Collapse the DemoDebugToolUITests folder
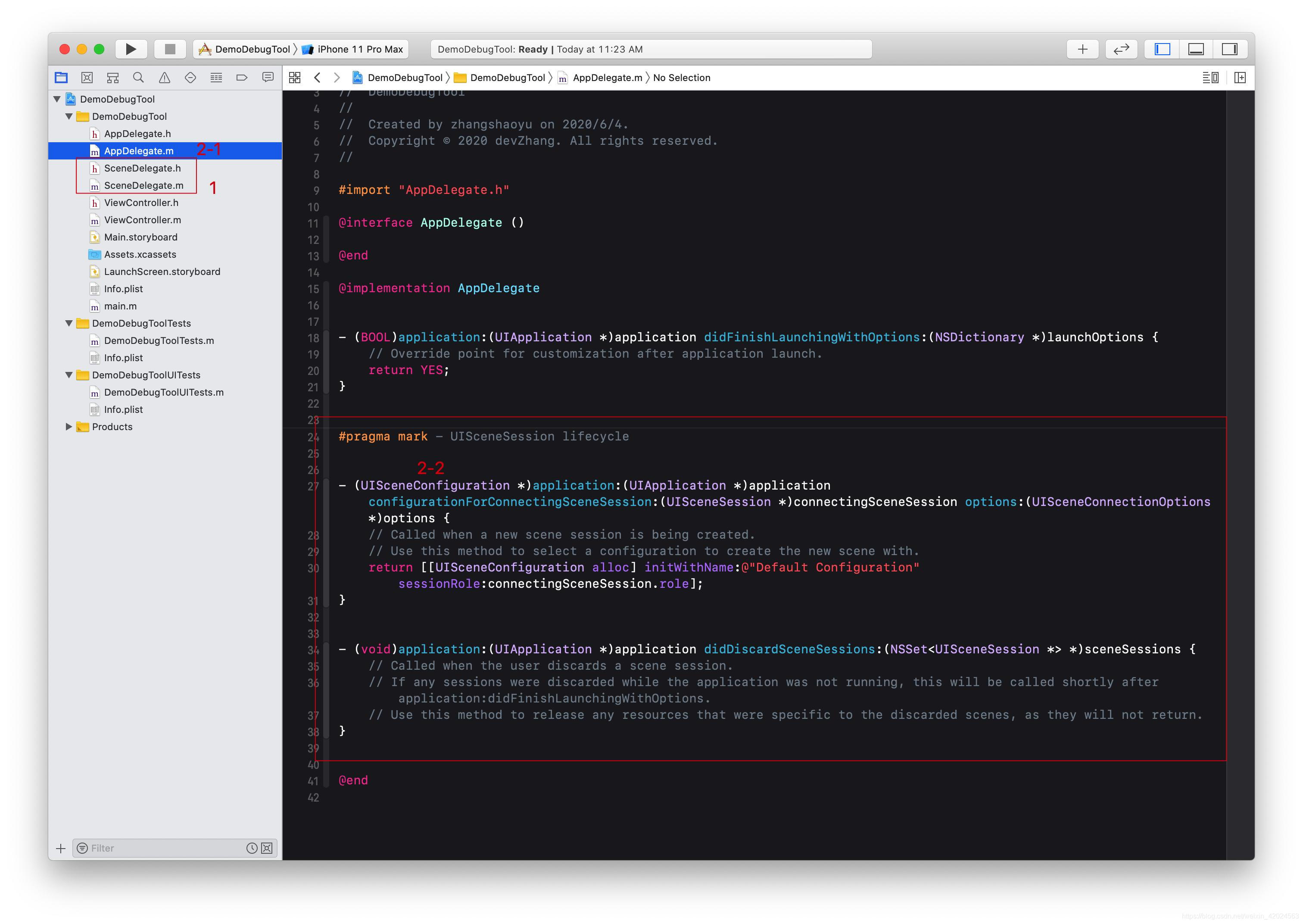Viewport: 1303px width, 924px height. point(69,375)
